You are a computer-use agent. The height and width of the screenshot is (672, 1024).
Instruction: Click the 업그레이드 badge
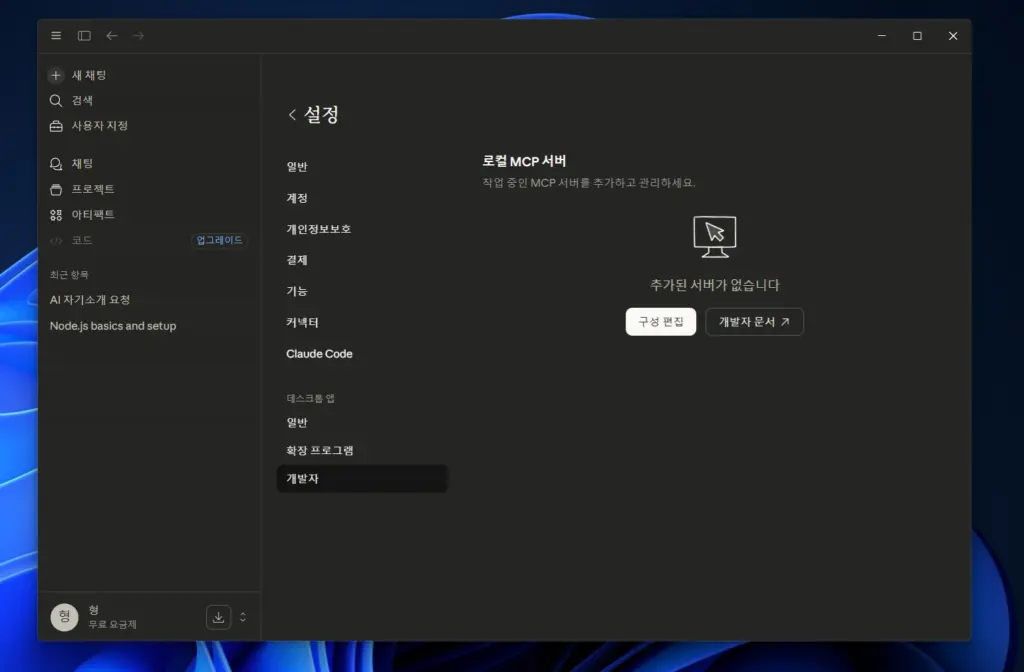(x=219, y=240)
